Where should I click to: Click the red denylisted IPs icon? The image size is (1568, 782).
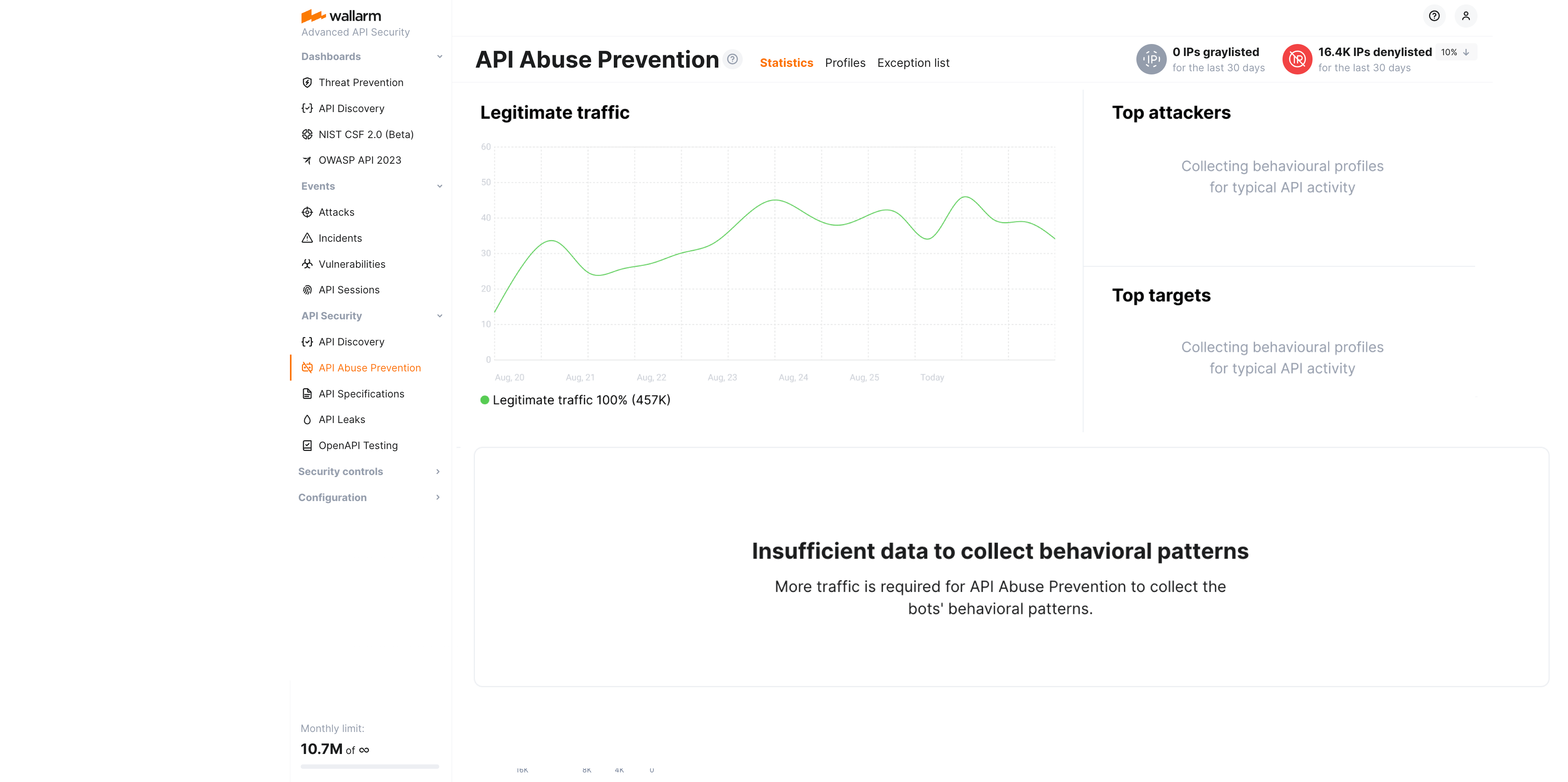(1298, 59)
